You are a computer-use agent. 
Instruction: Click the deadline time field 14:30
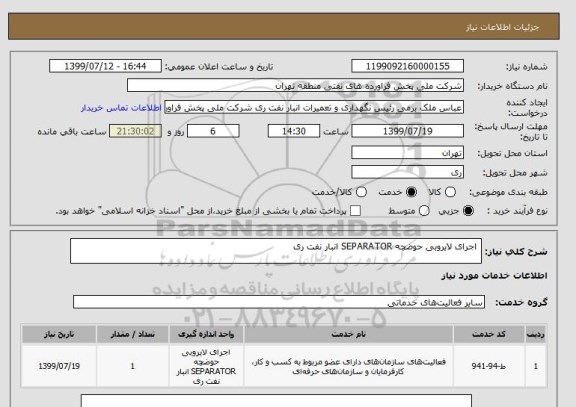(x=294, y=131)
